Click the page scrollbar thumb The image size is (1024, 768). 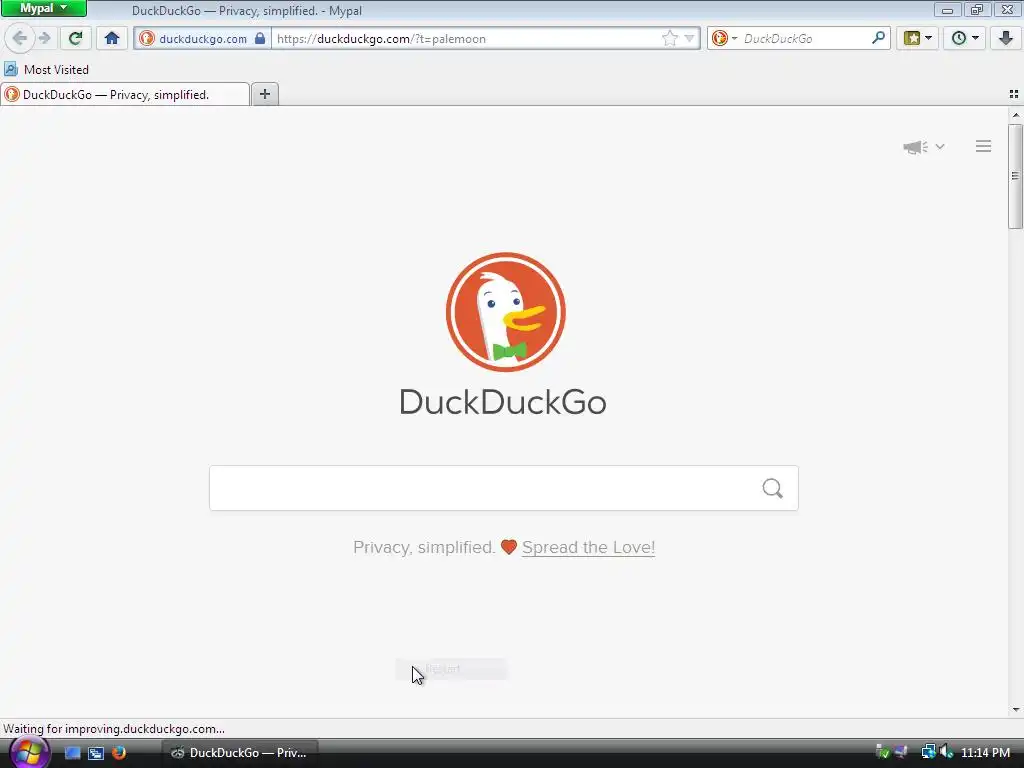1016,176
